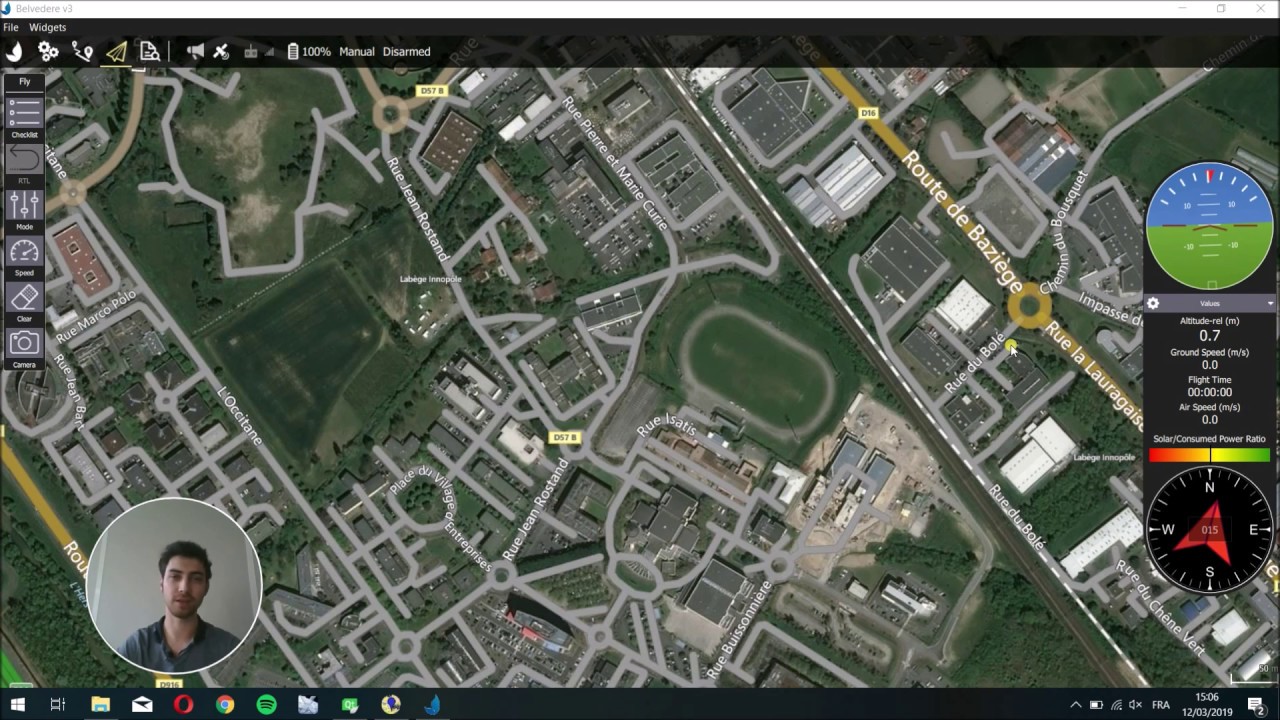
Task: Show hidden system tray icons chevron
Action: point(1076,705)
